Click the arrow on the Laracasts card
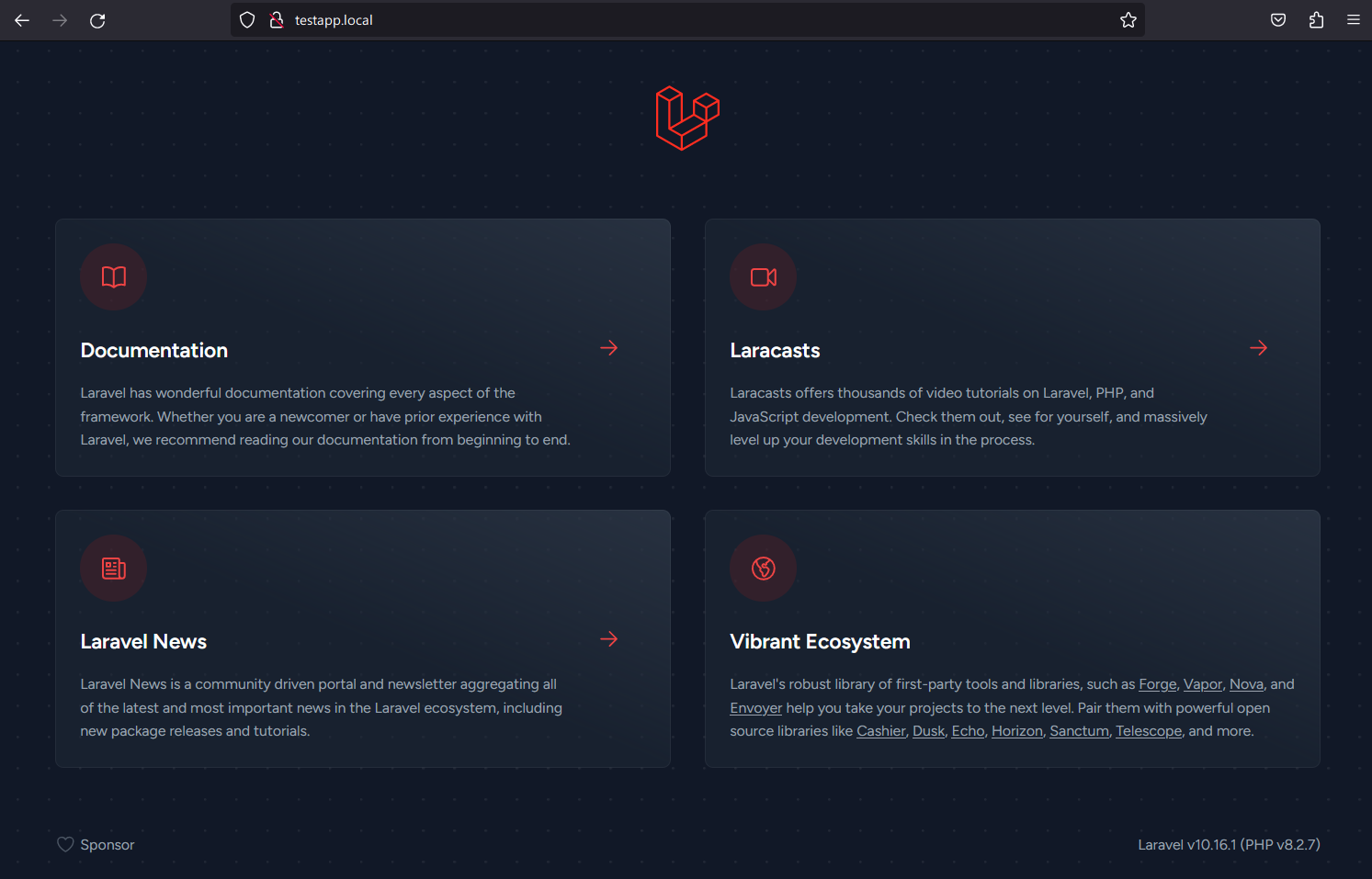 [x=1259, y=348]
